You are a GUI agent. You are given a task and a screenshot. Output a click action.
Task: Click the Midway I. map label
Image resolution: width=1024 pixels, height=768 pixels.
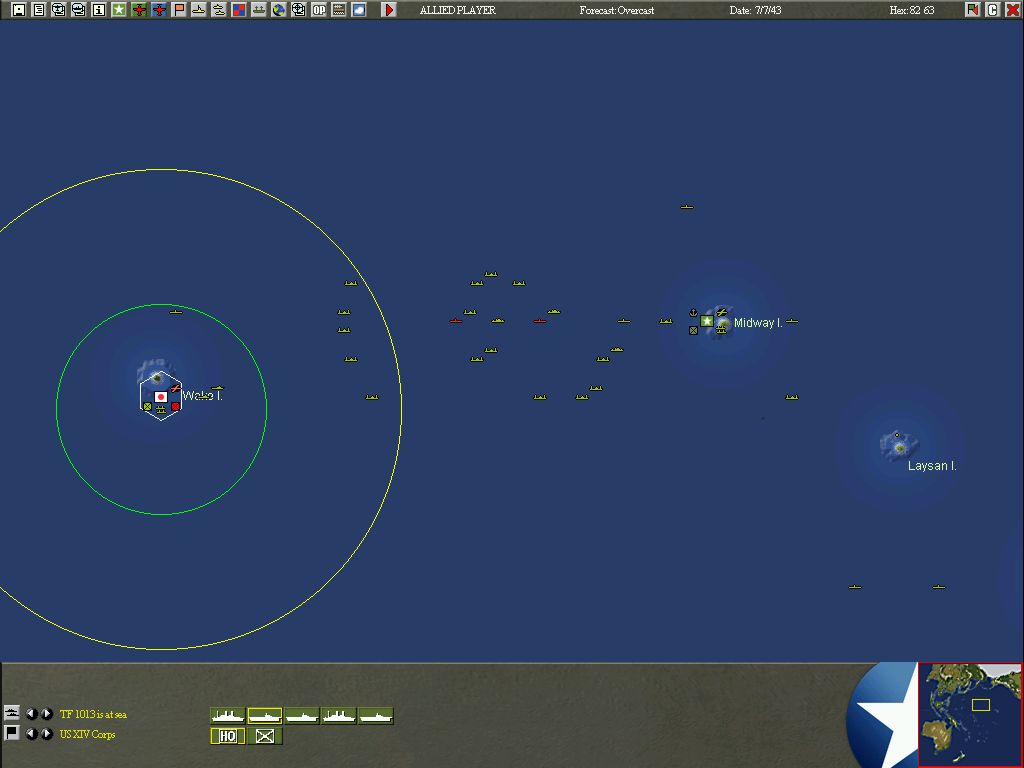pos(758,323)
